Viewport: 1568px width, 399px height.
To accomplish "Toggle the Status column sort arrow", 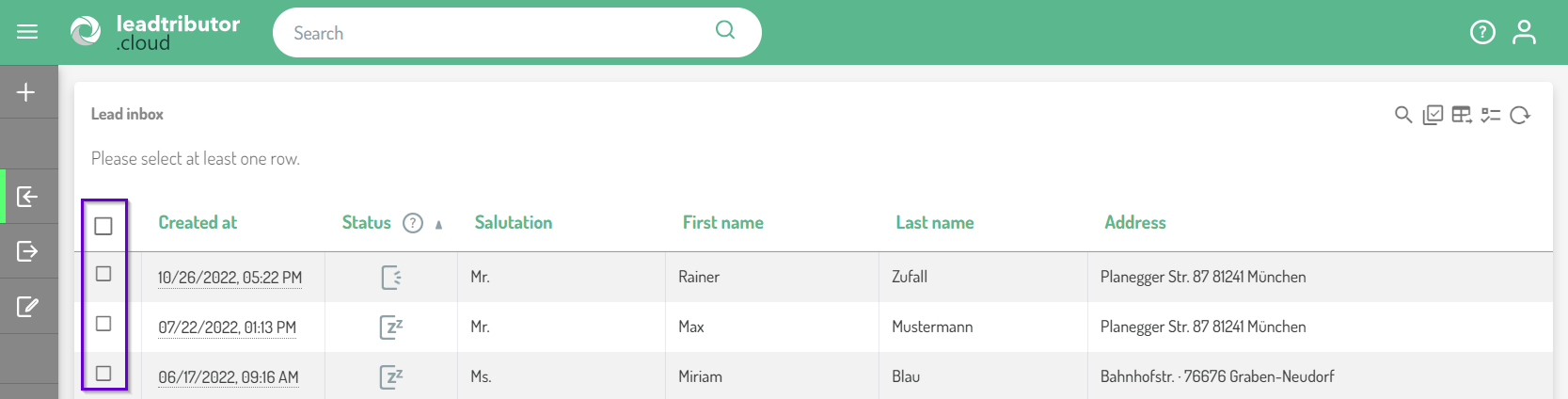I will tap(438, 224).
